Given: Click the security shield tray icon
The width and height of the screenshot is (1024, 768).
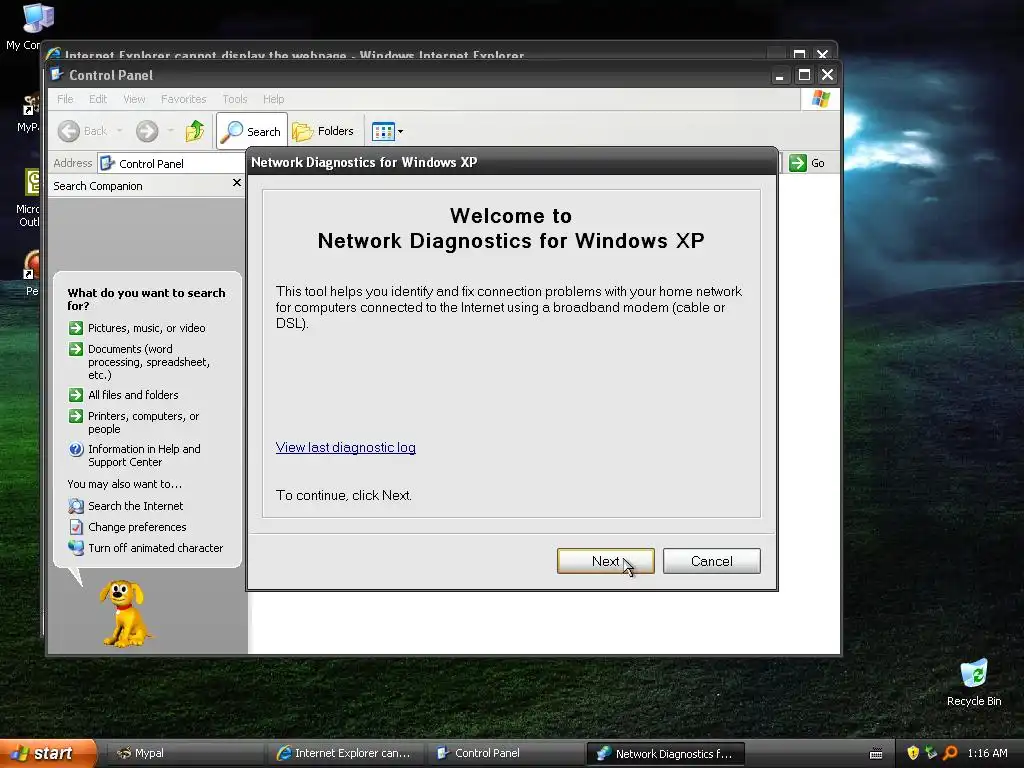Looking at the screenshot, I should pyautogui.click(x=913, y=753).
